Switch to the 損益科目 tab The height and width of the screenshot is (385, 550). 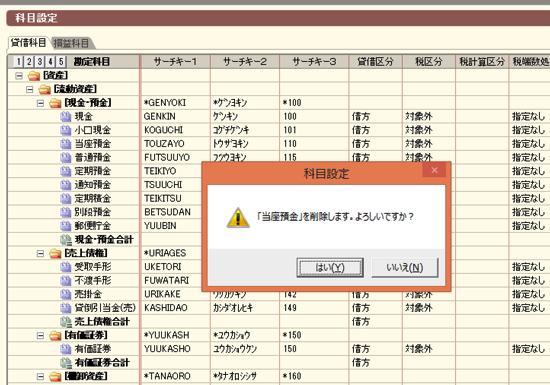point(71,43)
